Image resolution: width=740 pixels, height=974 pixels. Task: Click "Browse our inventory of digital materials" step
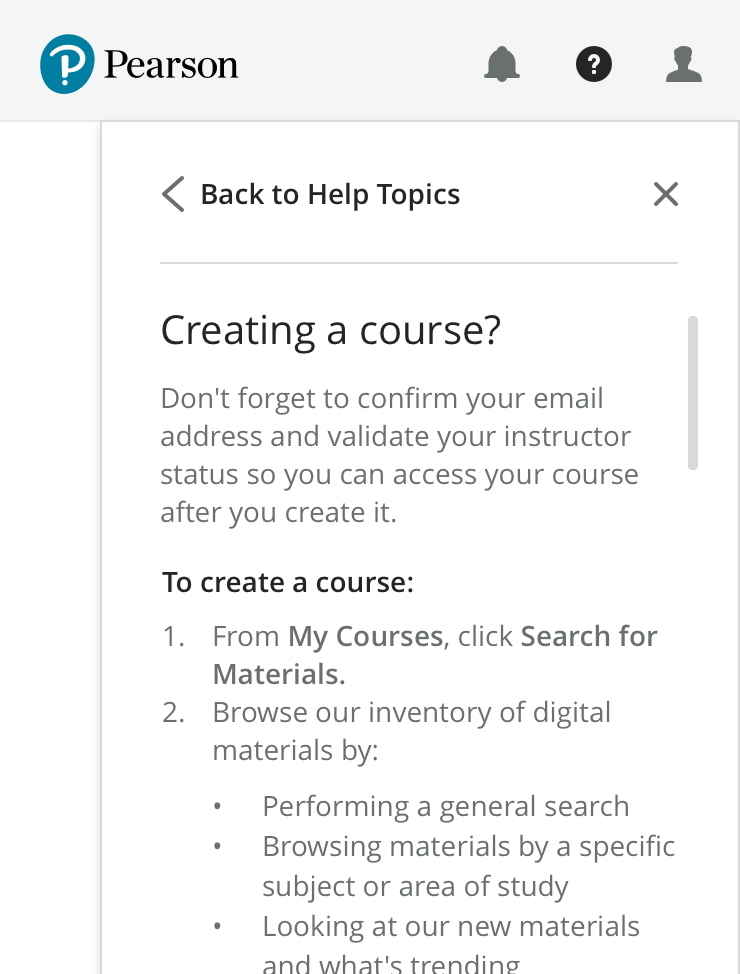point(411,713)
